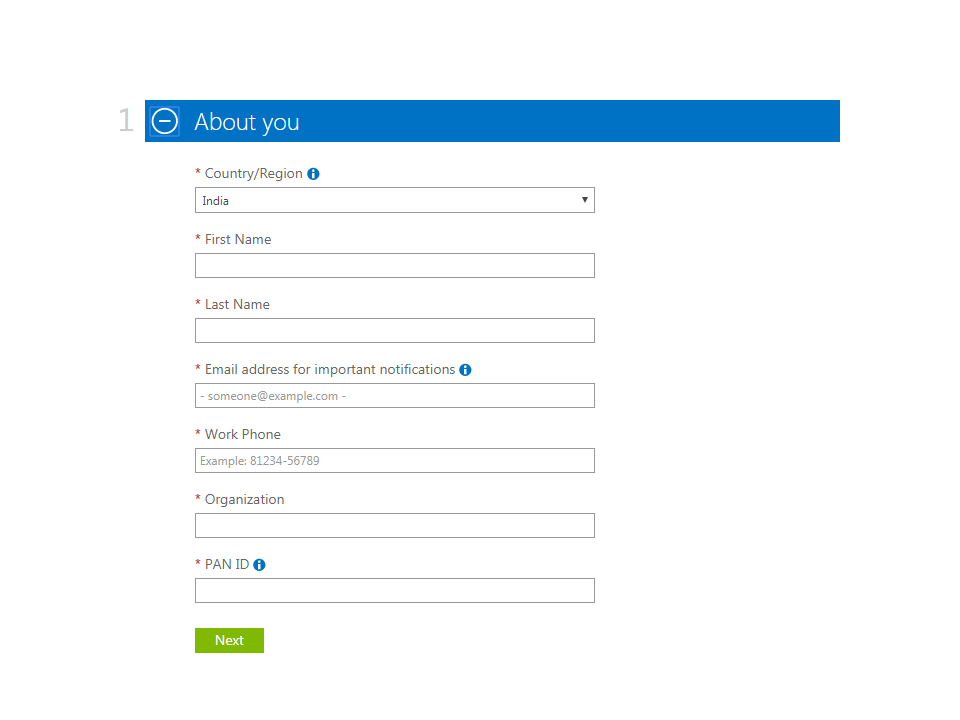This screenshot has width=960, height=720.
Task: Select the Last Name input field
Action: click(x=394, y=330)
